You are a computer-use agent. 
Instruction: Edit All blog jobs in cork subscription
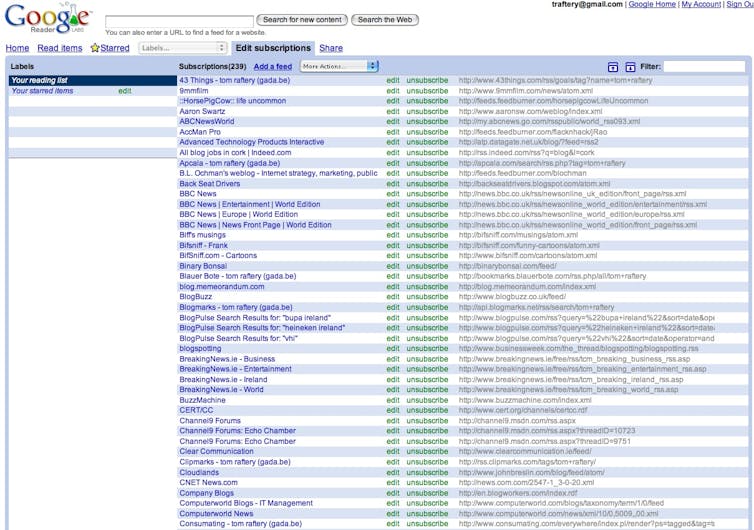tap(393, 152)
